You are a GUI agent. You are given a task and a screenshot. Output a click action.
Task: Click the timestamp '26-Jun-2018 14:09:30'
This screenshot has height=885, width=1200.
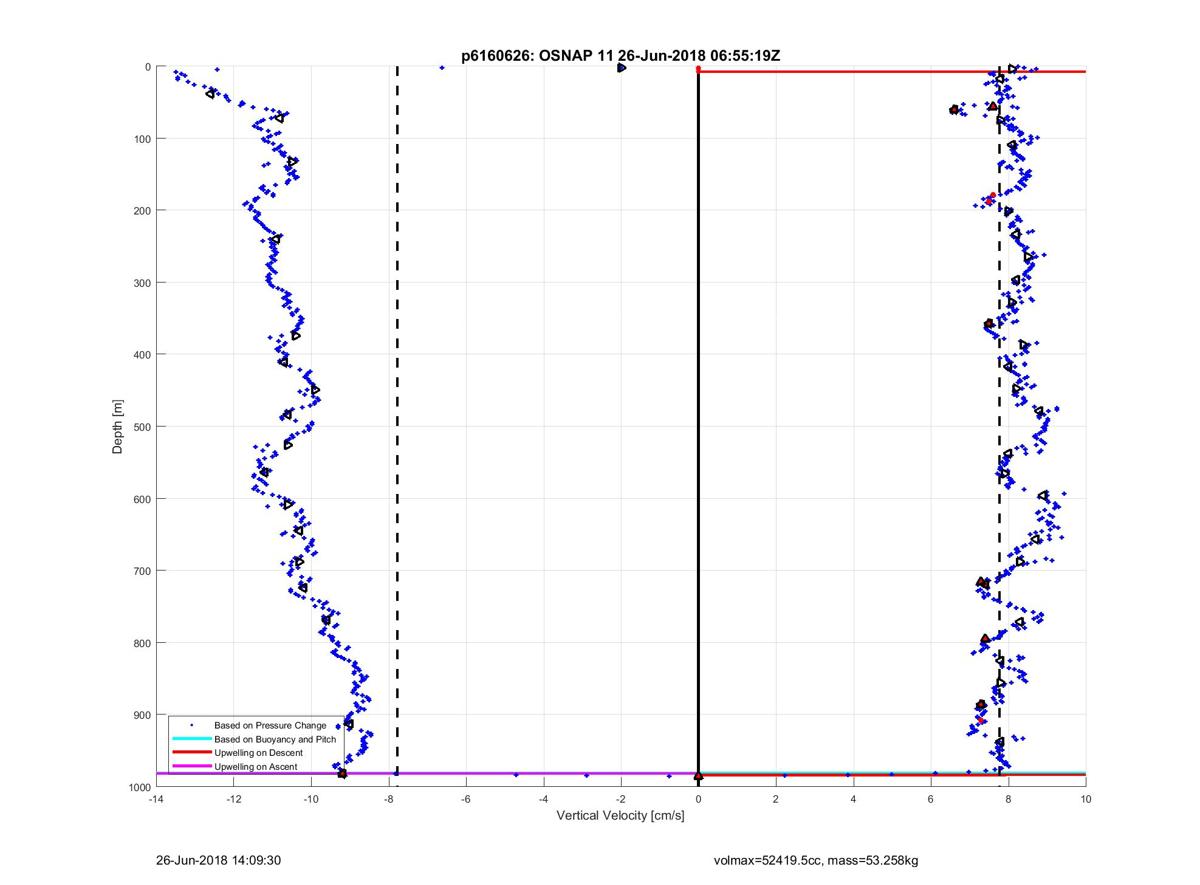[217, 859]
